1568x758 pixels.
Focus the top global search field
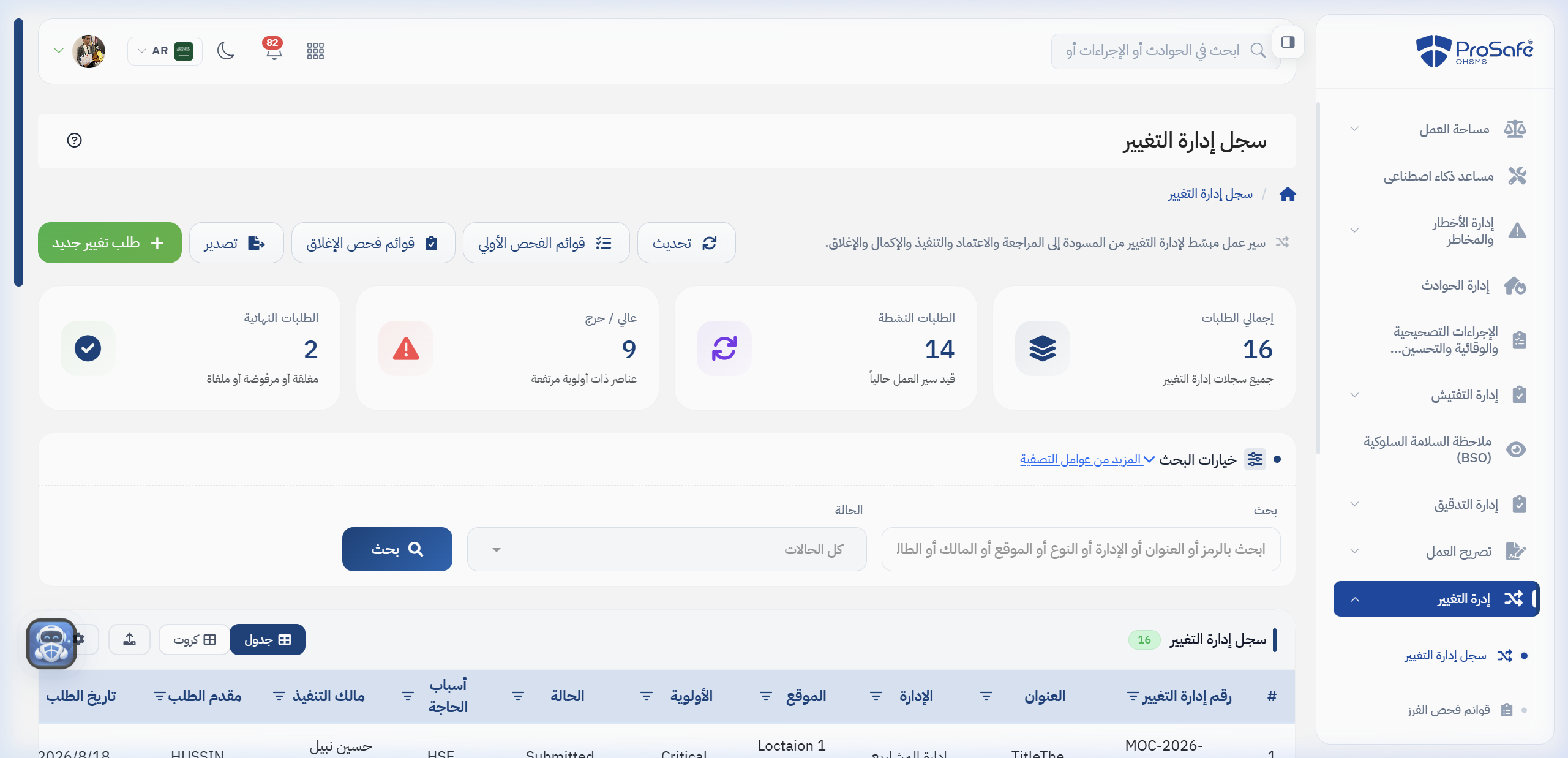click(x=1166, y=51)
